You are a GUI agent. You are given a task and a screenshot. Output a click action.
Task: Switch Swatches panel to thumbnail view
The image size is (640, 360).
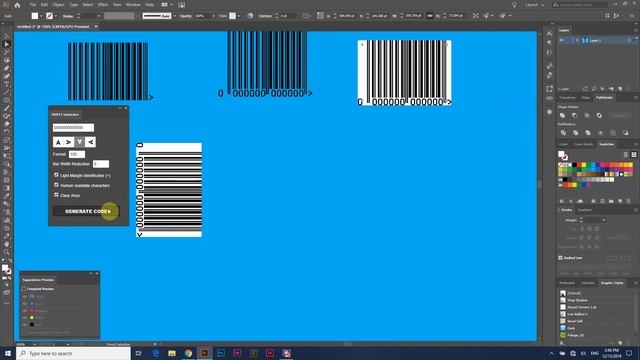click(x=634, y=155)
